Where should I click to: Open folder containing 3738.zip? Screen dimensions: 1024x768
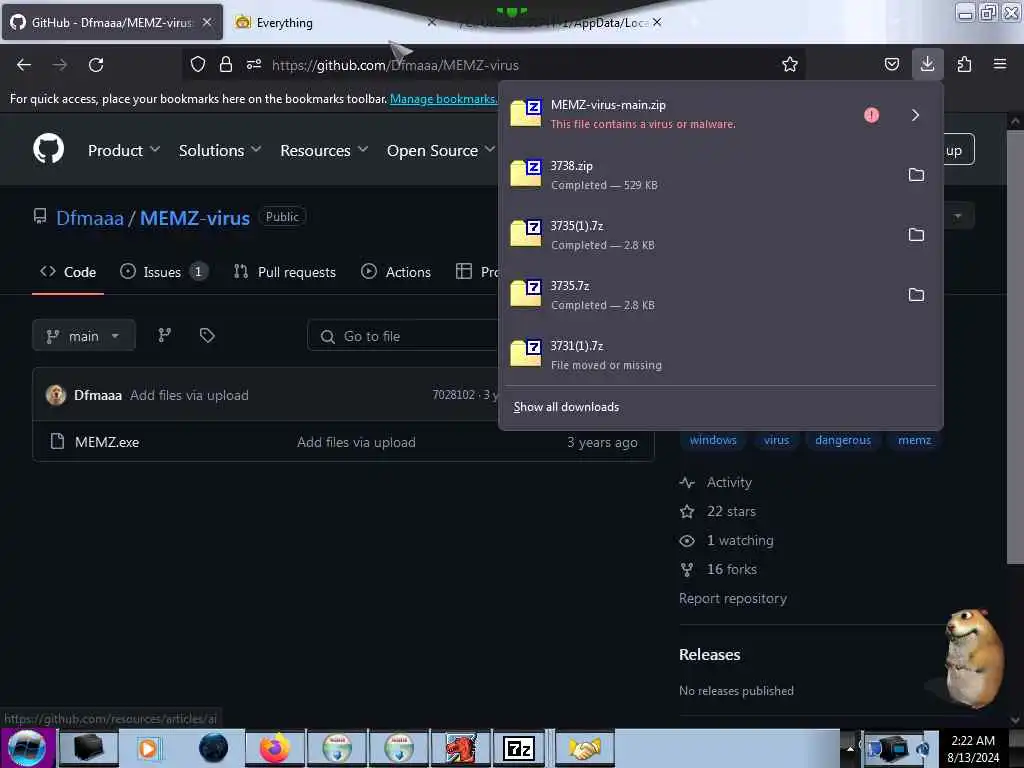(x=916, y=174)
